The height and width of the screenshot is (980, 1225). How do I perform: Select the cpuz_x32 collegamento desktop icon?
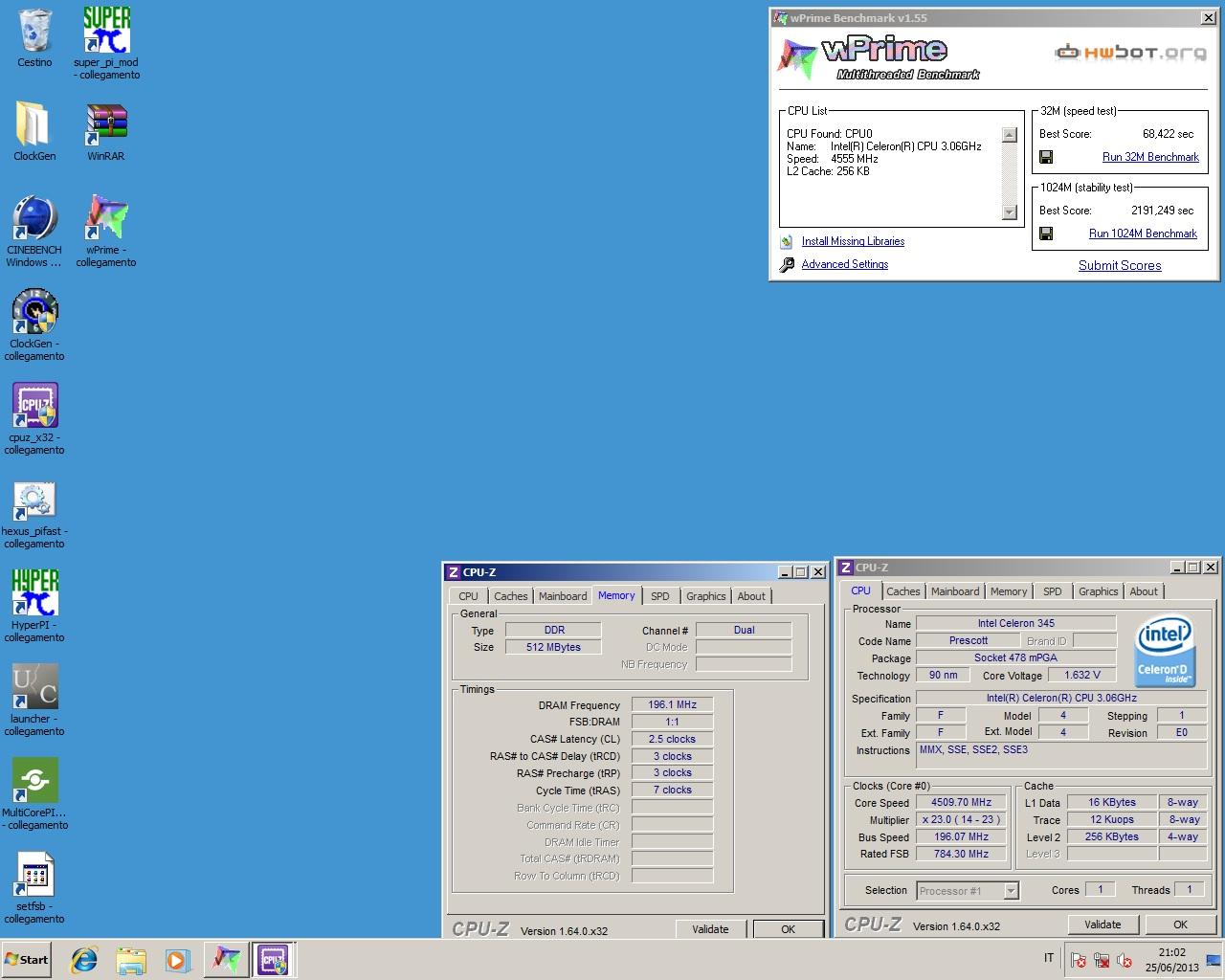[34, 418]
